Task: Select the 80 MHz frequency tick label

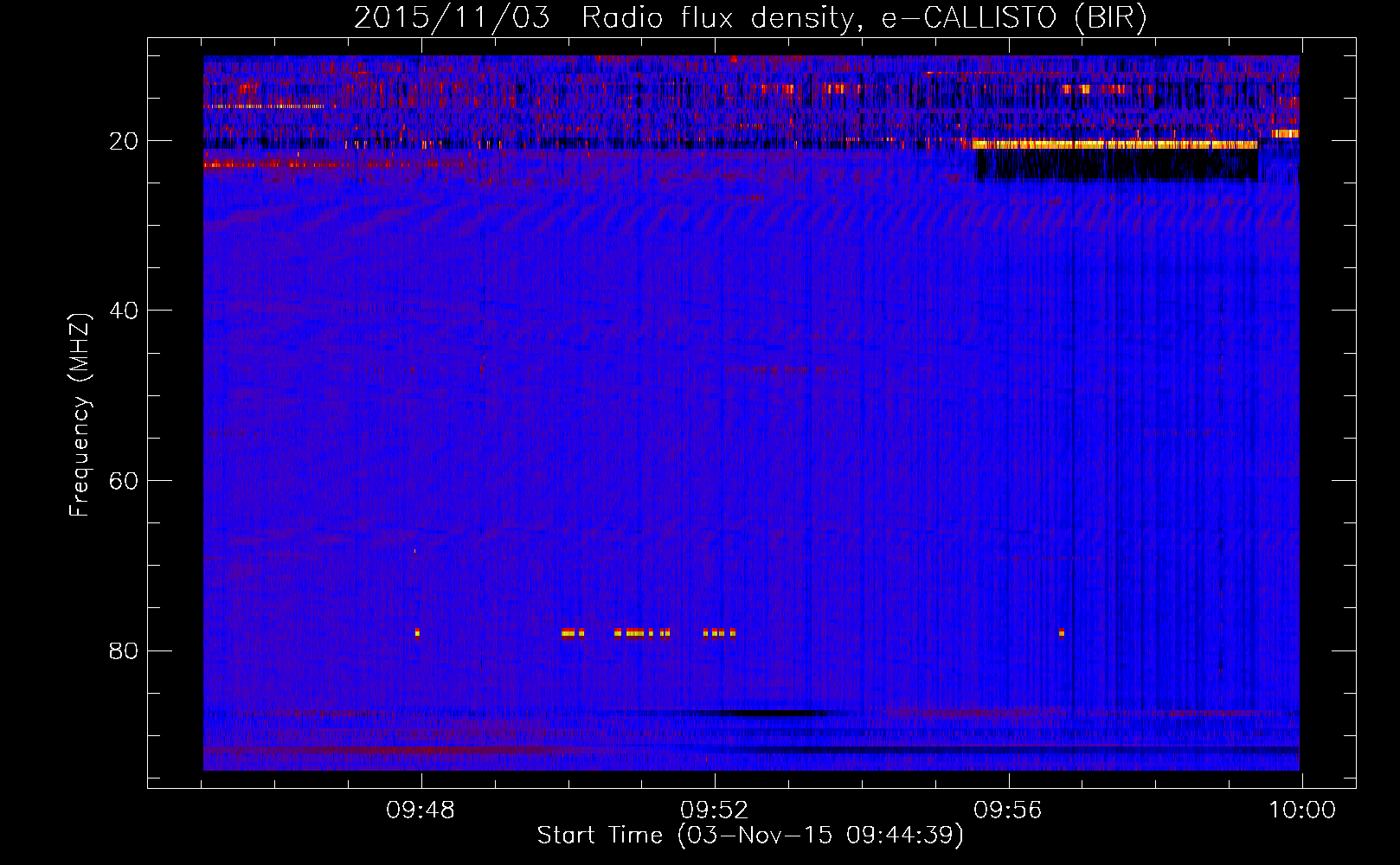Action: pyautogui.click(x=125, y=650)
